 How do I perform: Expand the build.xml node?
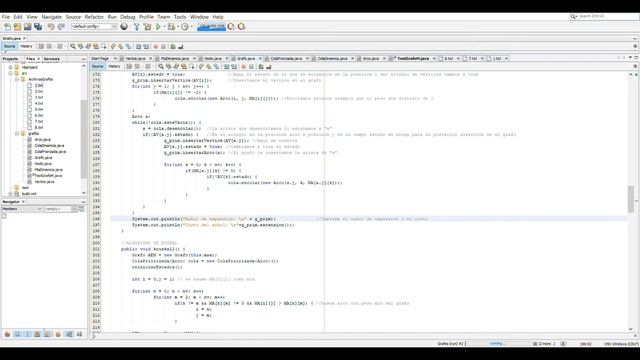click(x=11, y=193)
